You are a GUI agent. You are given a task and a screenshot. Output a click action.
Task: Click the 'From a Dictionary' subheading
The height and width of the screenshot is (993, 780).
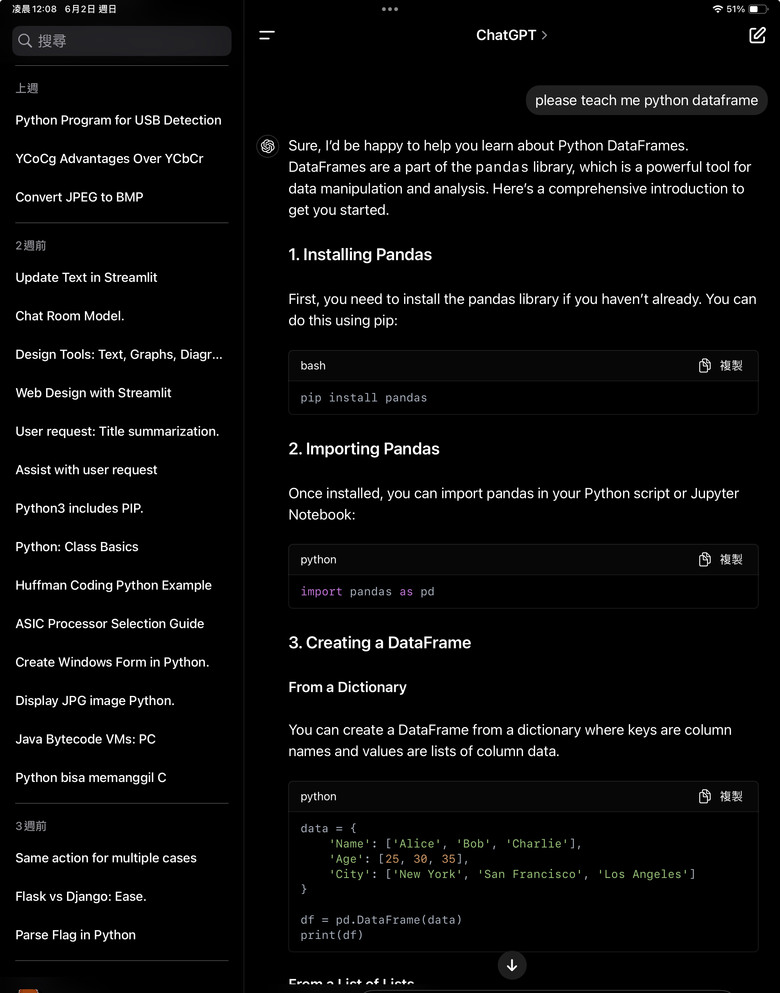[x=347, y=687]
